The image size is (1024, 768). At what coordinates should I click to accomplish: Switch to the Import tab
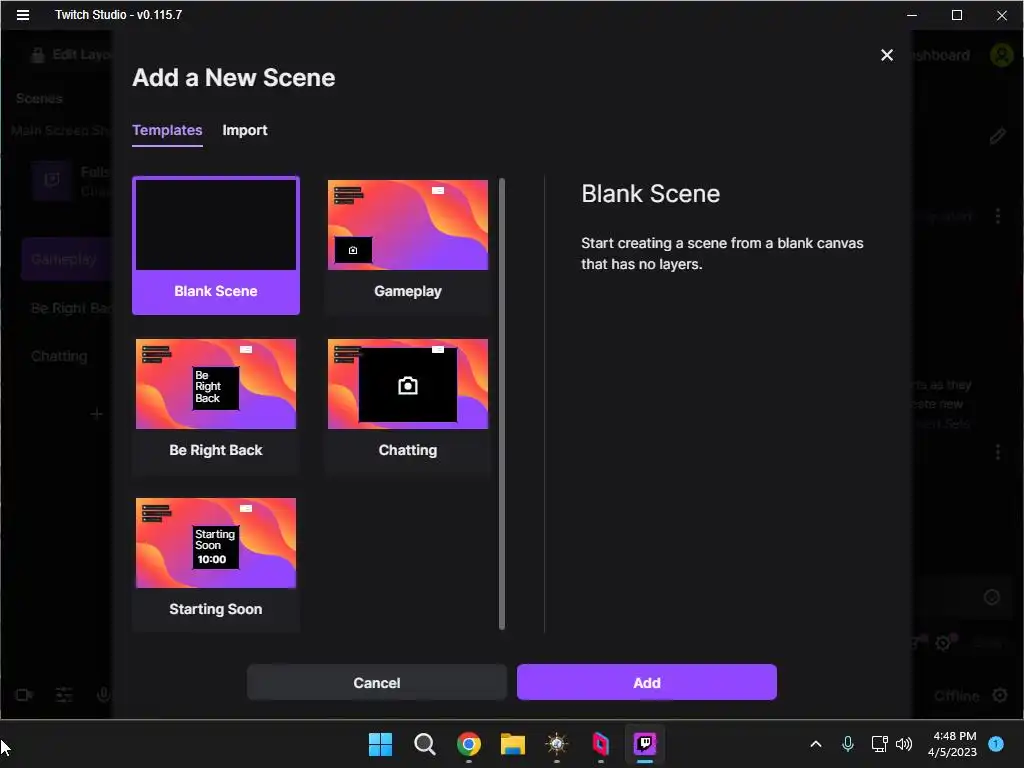point(245,130)
